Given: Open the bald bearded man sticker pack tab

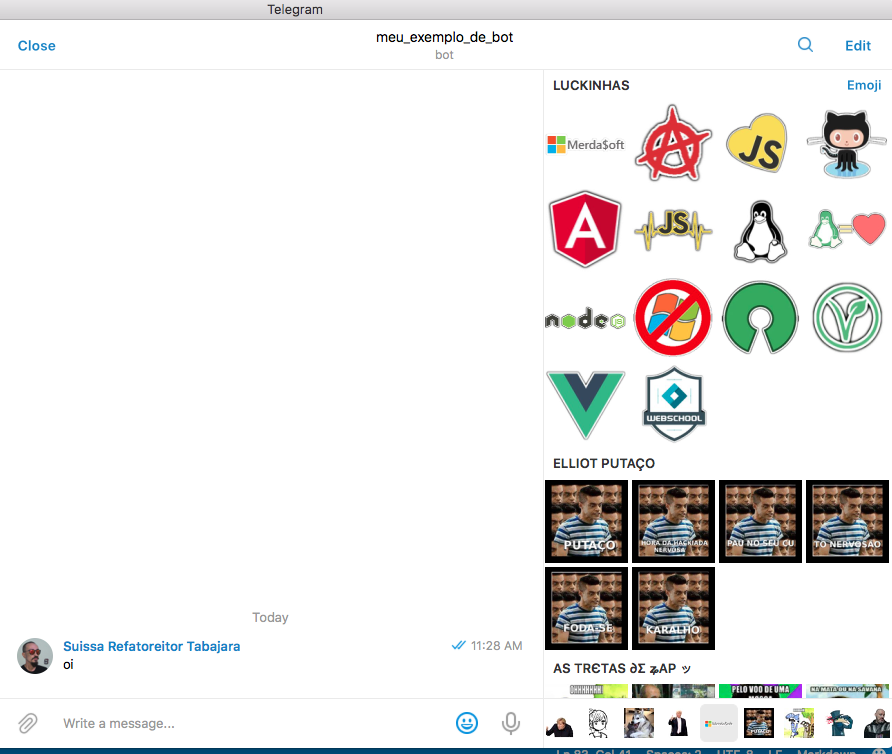Looking at the screenshot, I should point(877,723).
